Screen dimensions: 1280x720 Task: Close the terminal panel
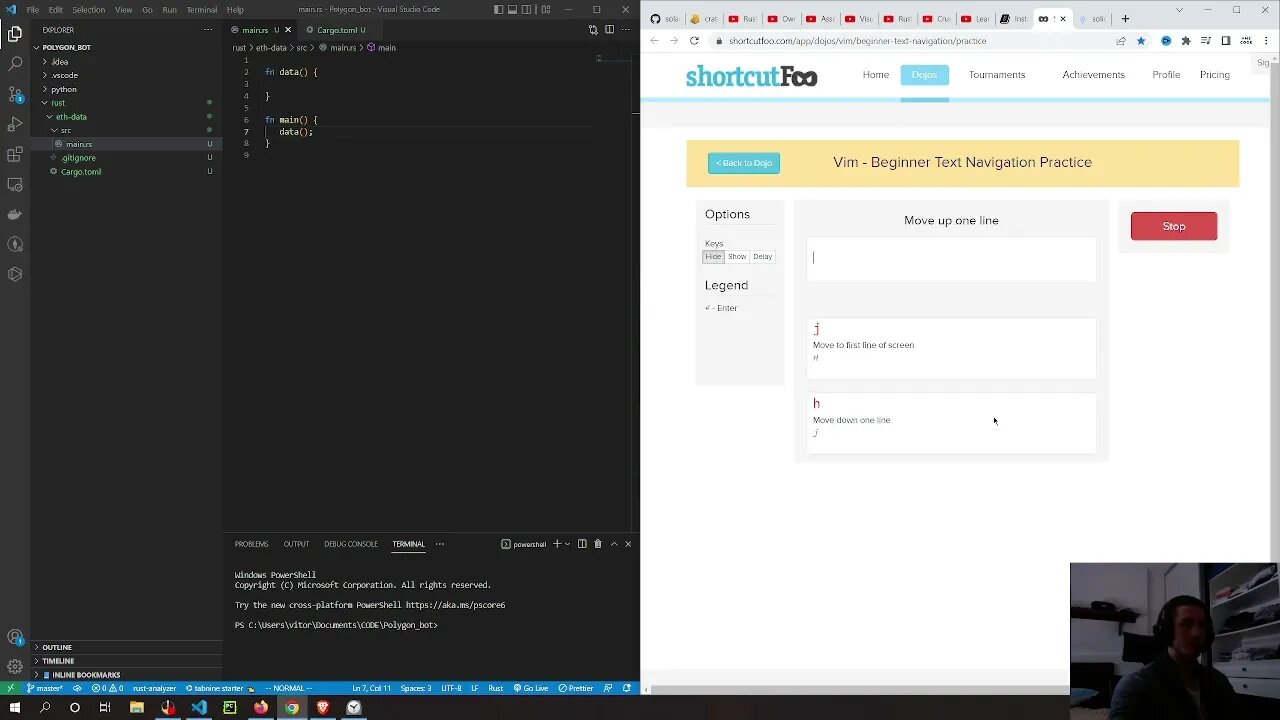[628, 544]
